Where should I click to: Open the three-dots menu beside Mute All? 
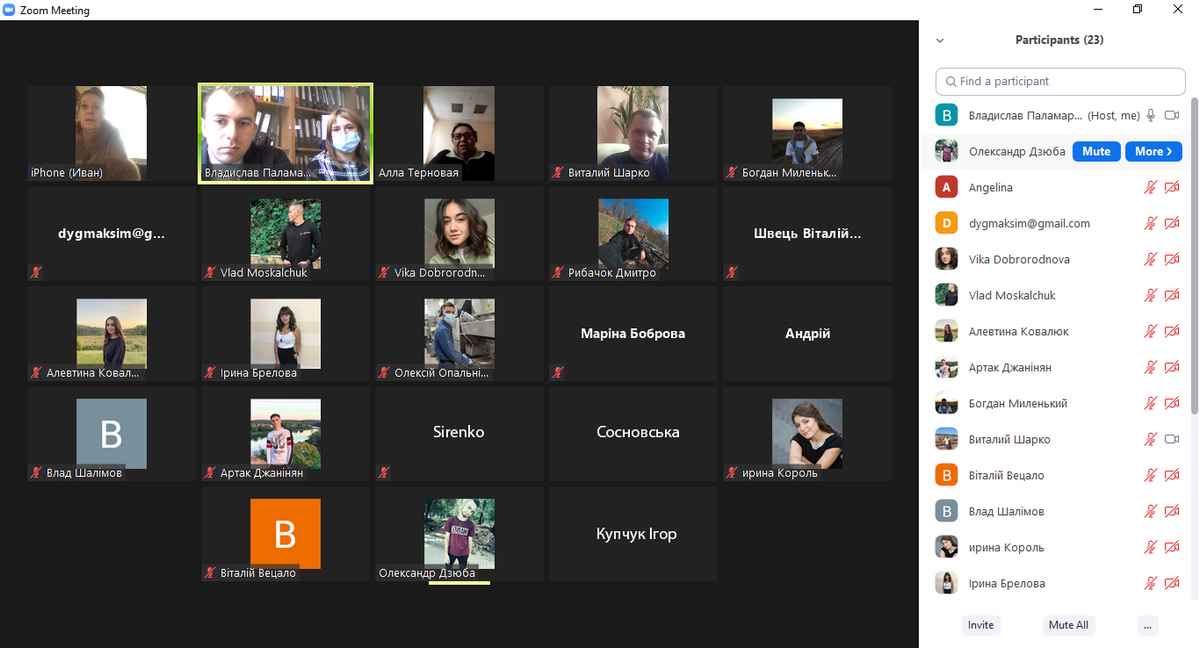(1147, 625)
